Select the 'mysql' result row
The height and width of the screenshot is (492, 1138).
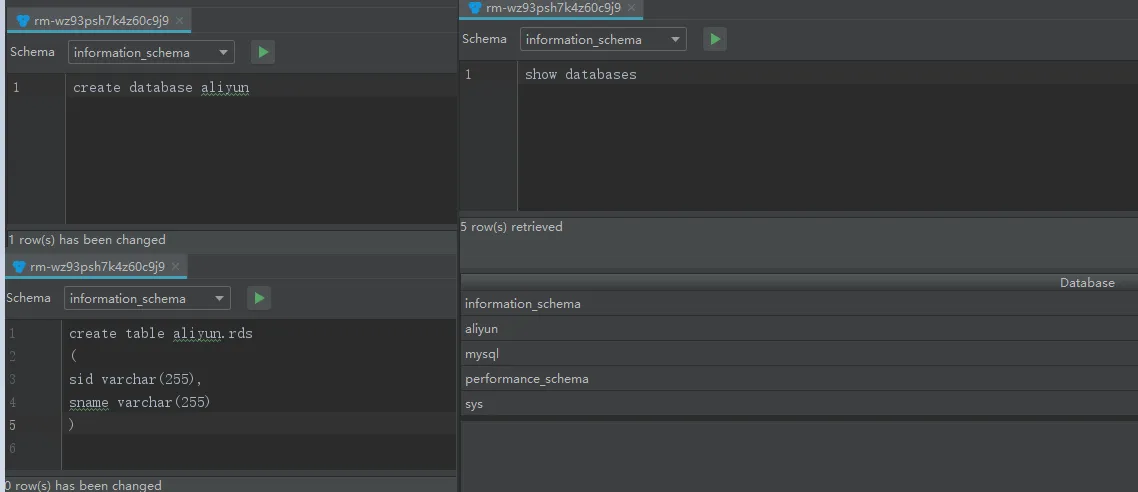pos(799,354)
